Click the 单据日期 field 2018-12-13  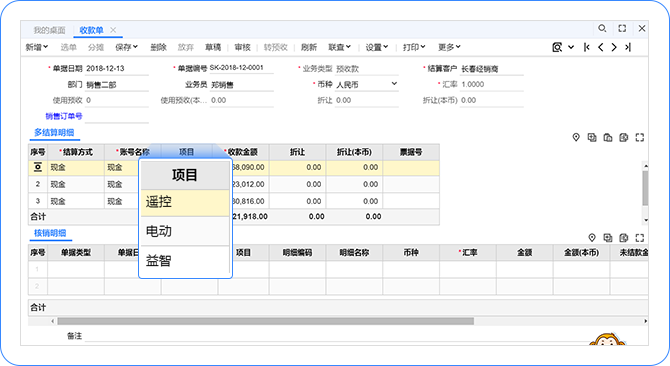pos(117,68)
